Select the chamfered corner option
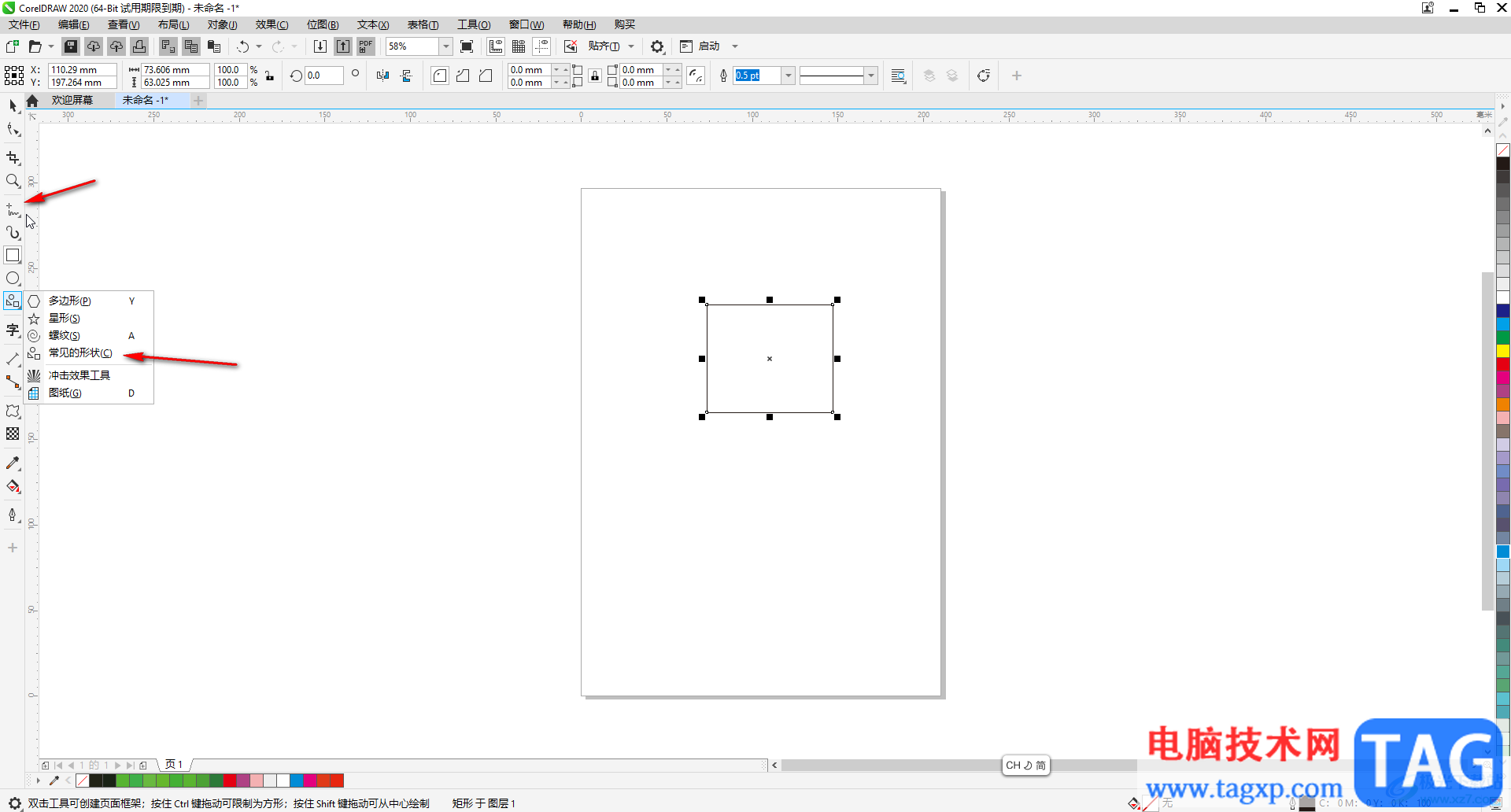 [486, 76]
